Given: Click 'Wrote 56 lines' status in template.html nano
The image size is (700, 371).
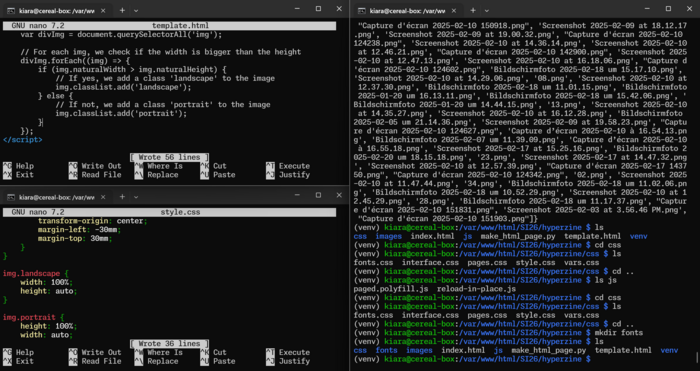Looking at the screenshot, I should [170, 157].
